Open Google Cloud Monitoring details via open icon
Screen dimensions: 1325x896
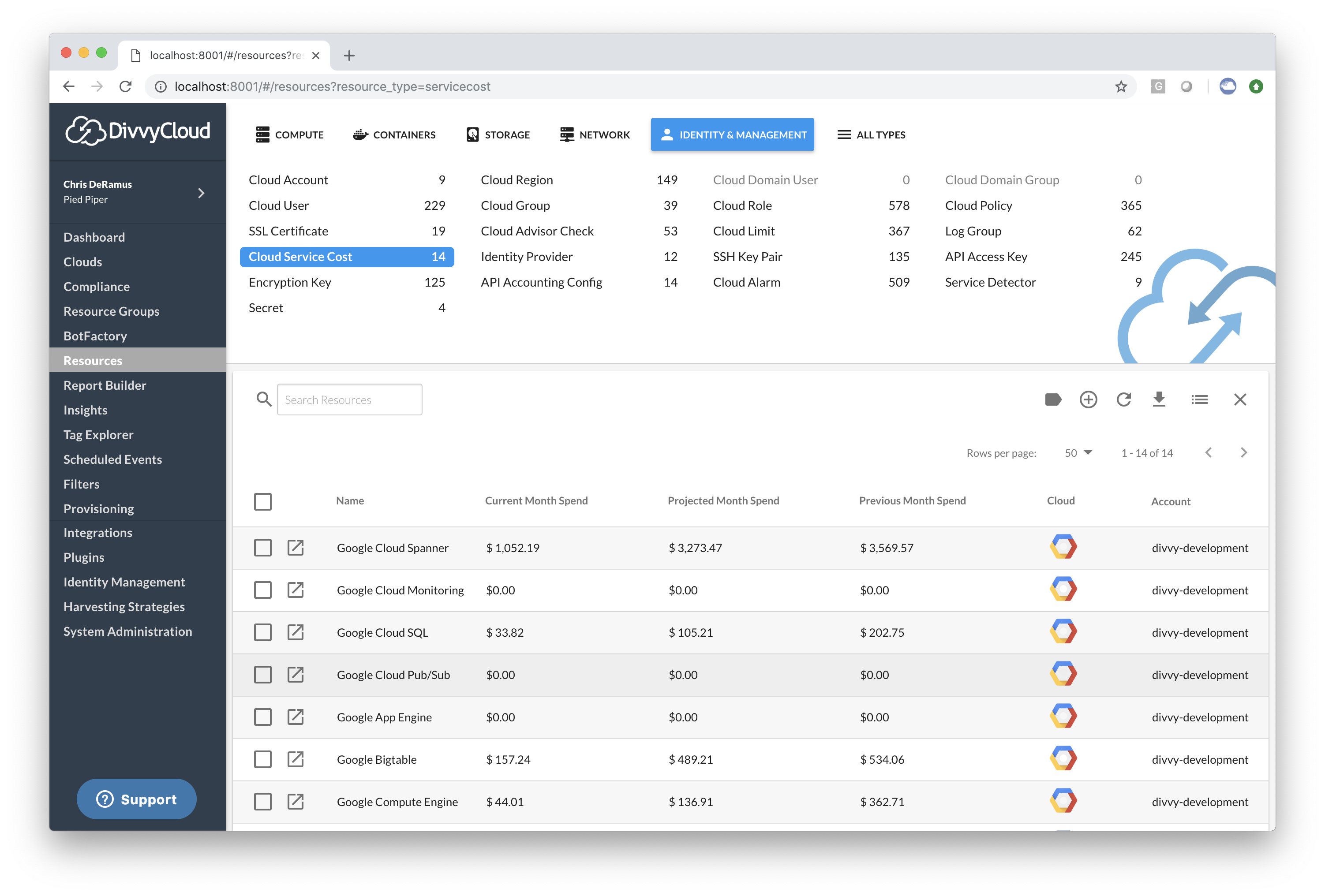click(x=296, y=590)
